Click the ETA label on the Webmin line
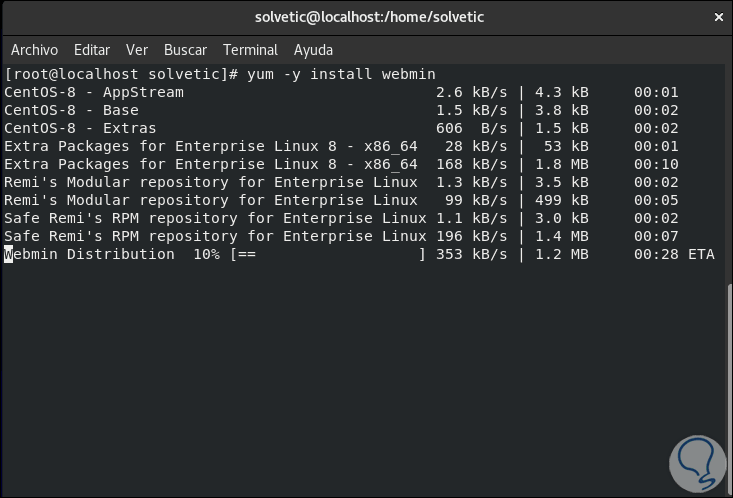The height and width of the screenshot is (498, 733). [x=701, y=255]
